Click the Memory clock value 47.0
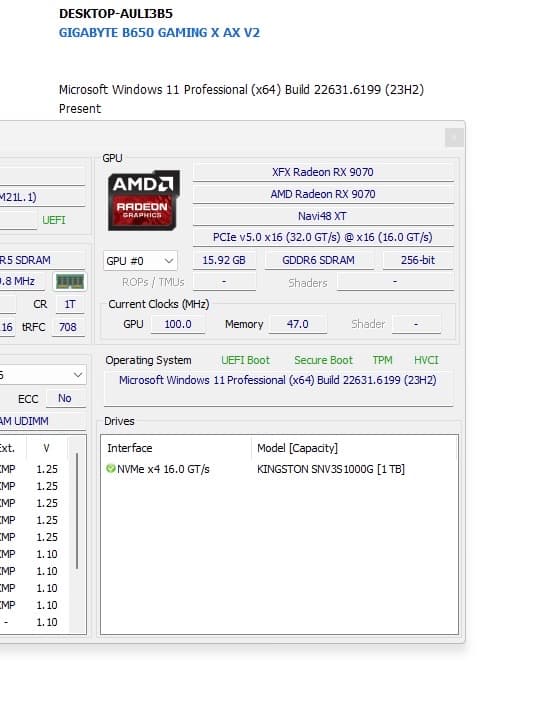Image resolution: width=542 pixels, height=723 pixels. pos(298,324)
